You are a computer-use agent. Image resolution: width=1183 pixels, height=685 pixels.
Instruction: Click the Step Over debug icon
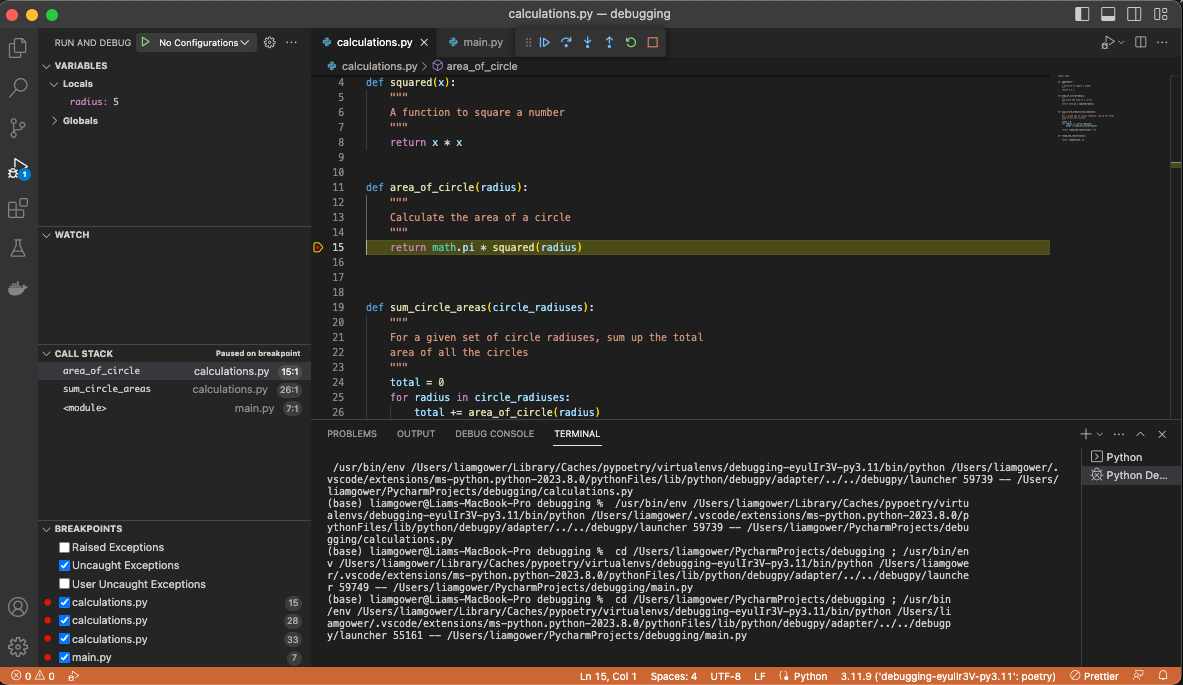(x=566, y=42)
